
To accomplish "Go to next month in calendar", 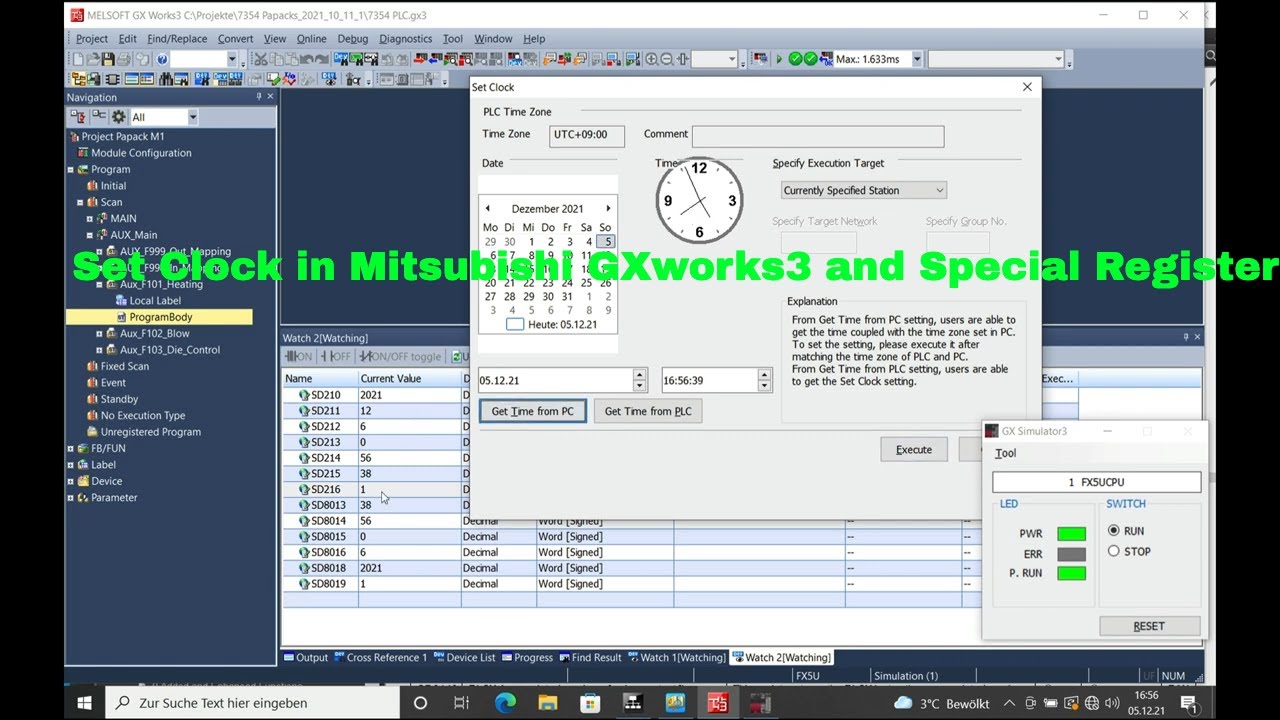I will pos(608,208).
